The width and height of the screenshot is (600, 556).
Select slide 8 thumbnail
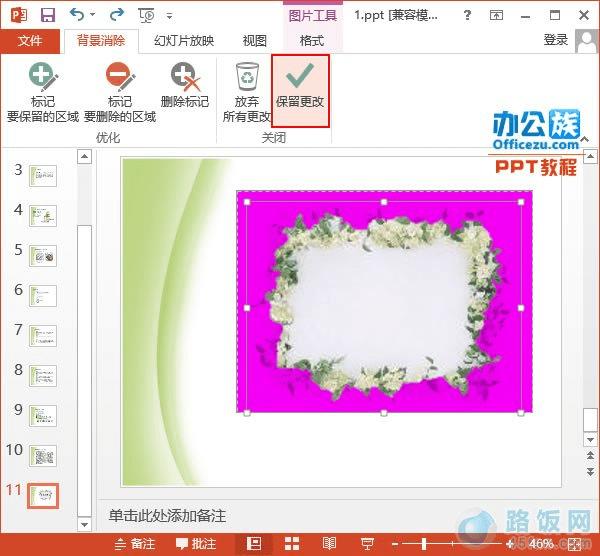point(43,376)
